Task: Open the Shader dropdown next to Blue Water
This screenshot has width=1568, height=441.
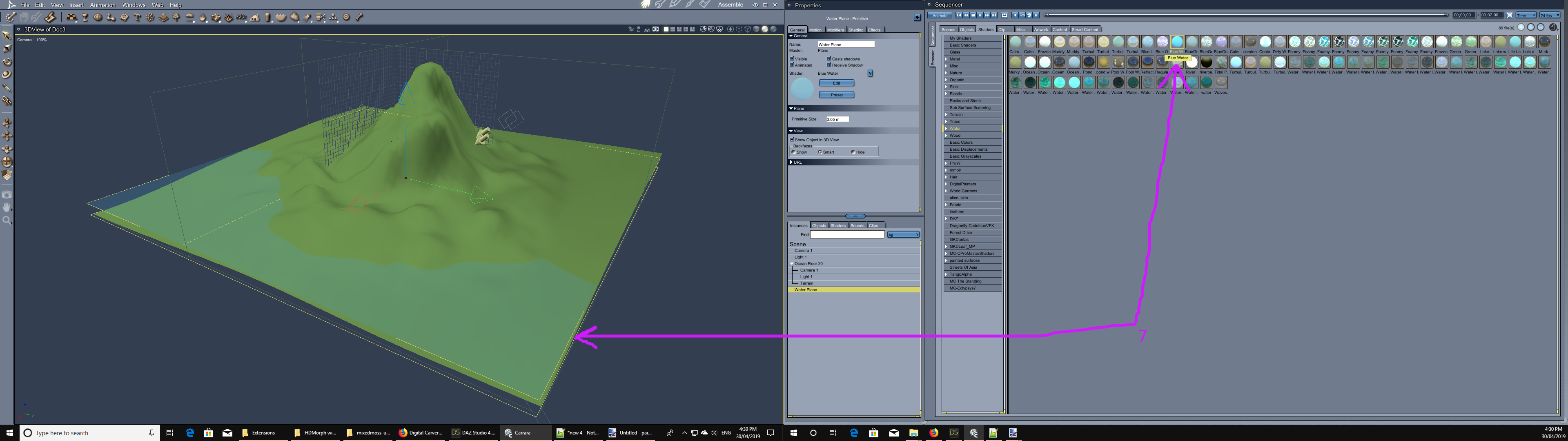Action: click(x=870, y=73)
